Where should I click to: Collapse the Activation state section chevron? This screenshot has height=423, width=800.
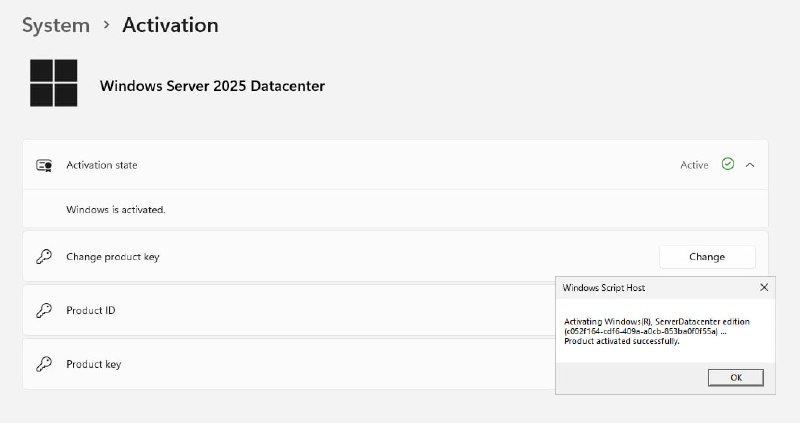point(751,164)
